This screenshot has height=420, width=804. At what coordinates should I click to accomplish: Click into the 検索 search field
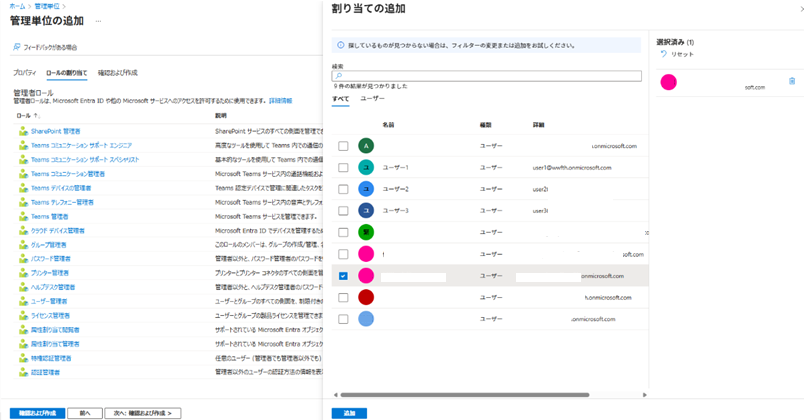pyautogui.click(x=490, y=76)
